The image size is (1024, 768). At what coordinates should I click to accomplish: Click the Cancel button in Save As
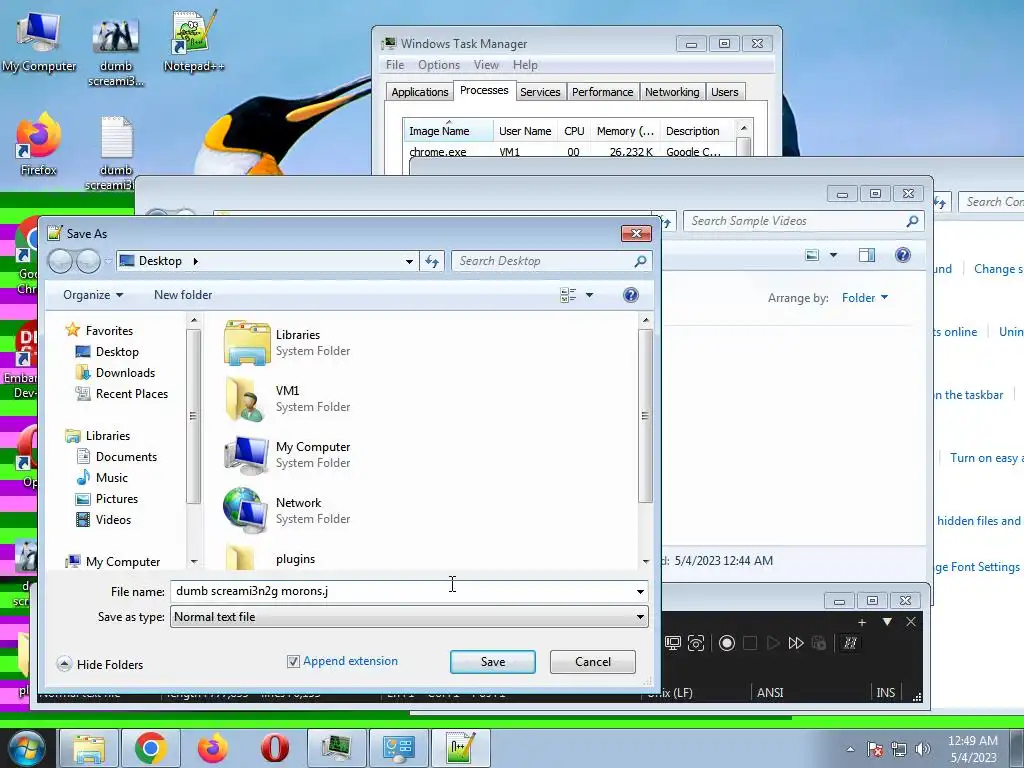(592, 662)
